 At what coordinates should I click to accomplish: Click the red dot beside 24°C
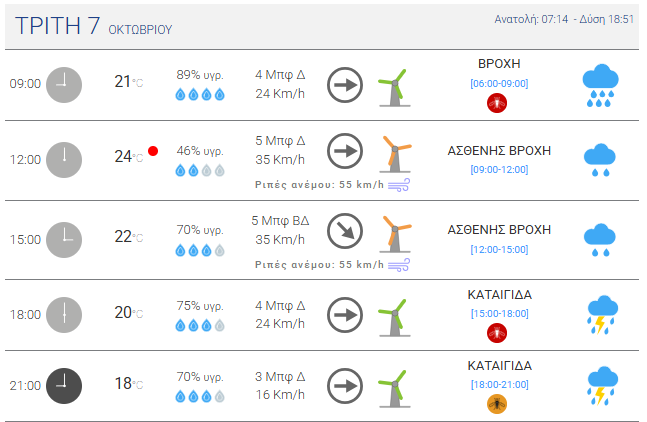click(153, 151)
